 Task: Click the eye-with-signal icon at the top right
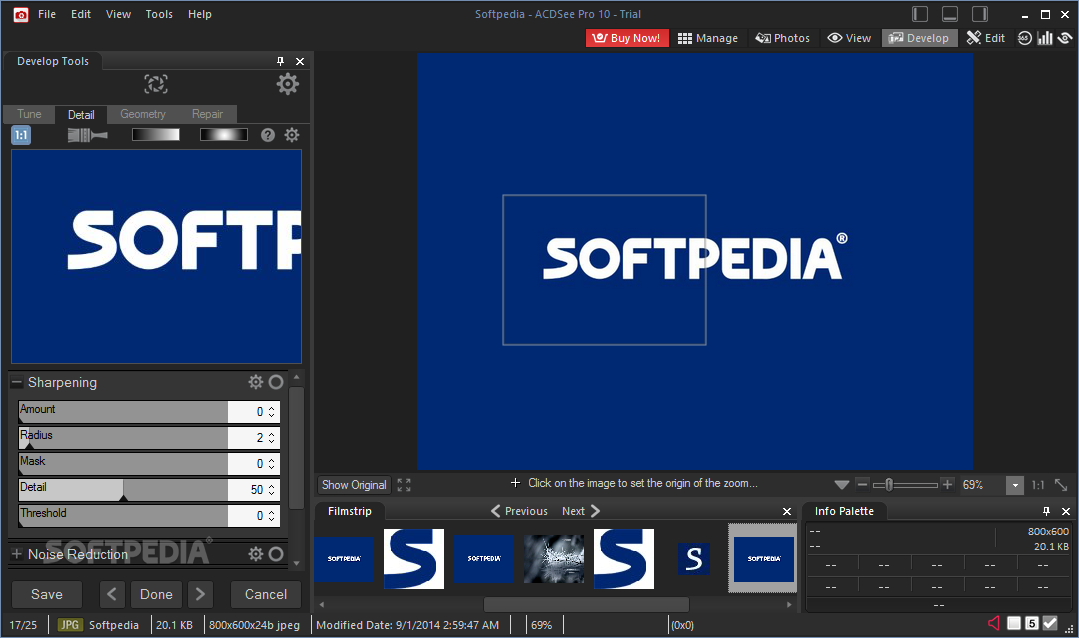click(x=1065, y=38)
